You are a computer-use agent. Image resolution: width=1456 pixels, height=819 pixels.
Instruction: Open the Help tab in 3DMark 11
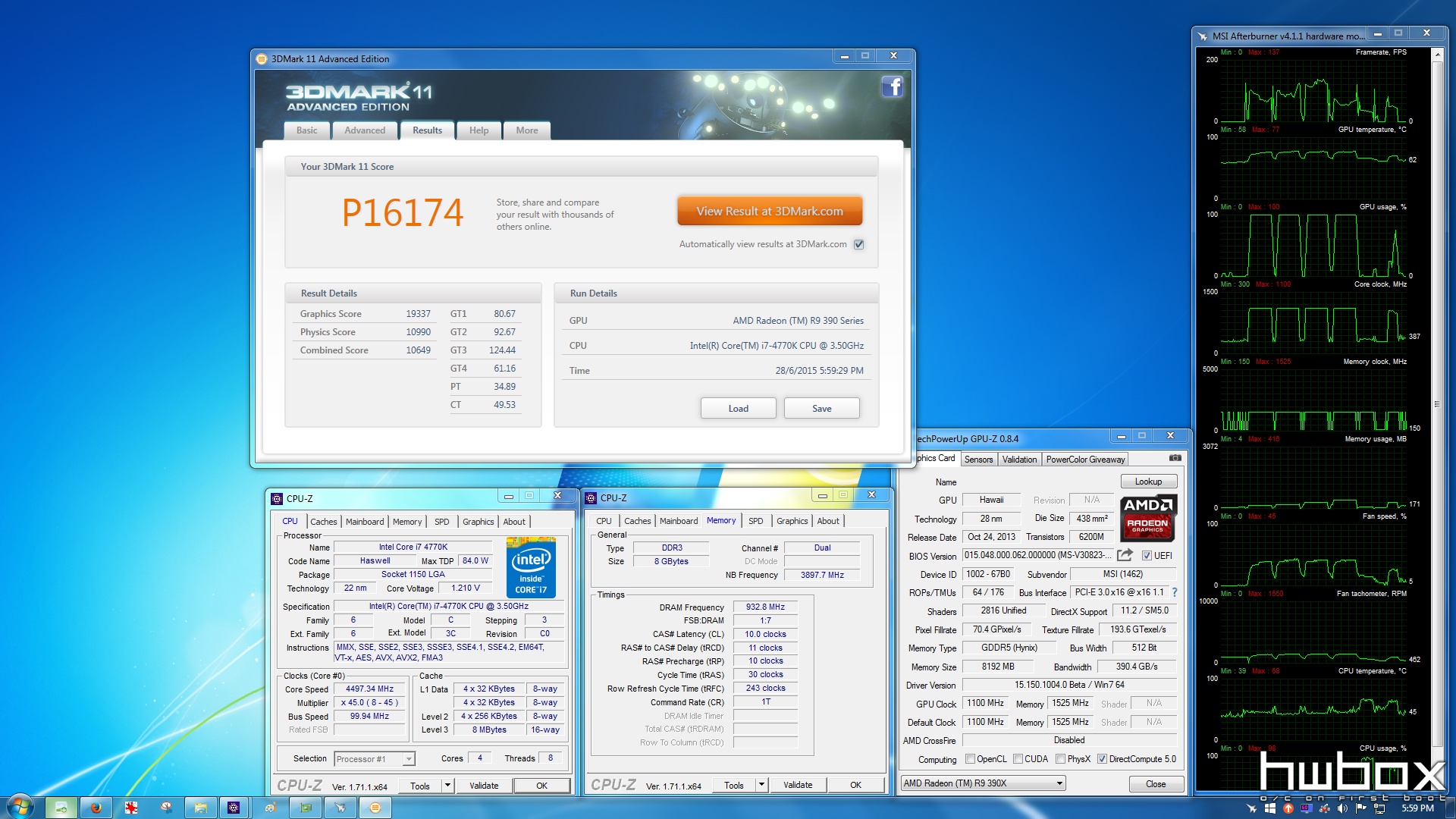coord(479,130)
